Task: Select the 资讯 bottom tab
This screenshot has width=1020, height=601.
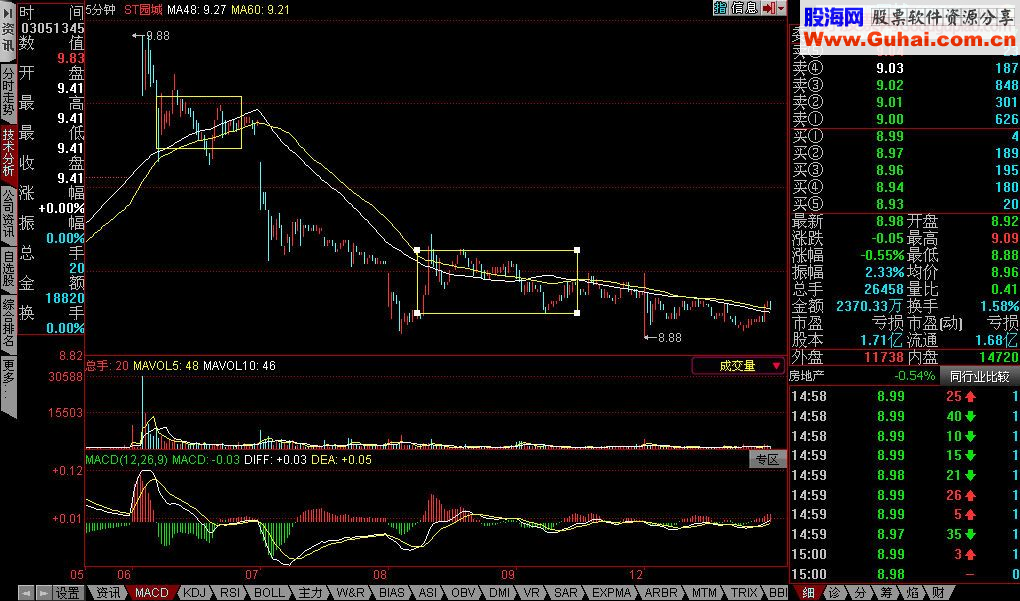Action: pyautogui.click(x=107, y=593)
